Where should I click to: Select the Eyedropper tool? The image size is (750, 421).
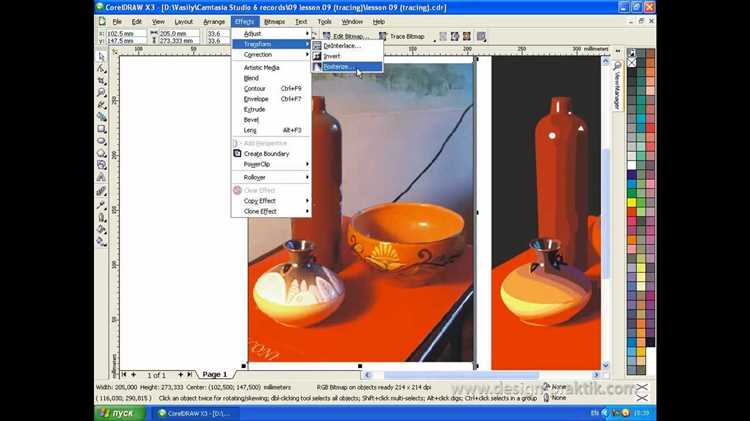(101, 205)
